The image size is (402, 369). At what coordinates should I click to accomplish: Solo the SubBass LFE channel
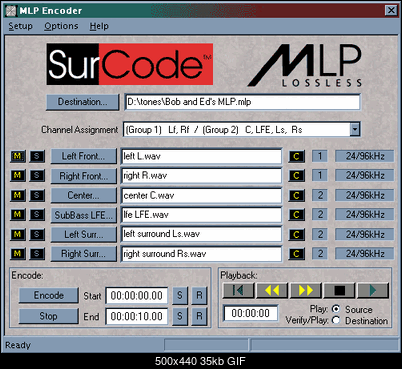click(x=37, y=214)
